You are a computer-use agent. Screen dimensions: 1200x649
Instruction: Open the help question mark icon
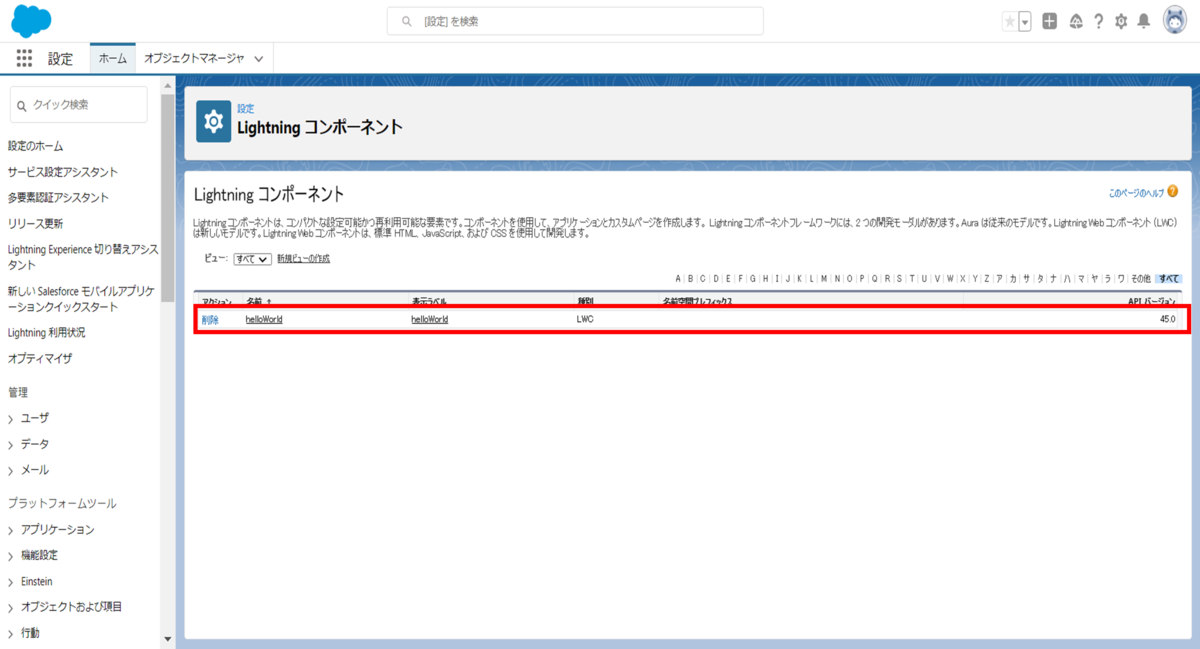point(1097,20)
